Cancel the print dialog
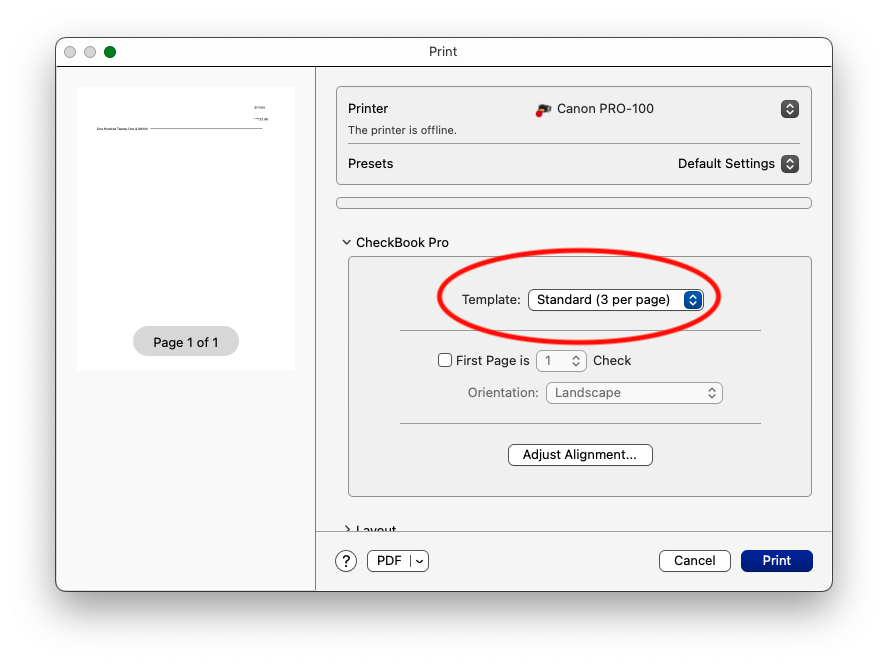 click(694, 561)
